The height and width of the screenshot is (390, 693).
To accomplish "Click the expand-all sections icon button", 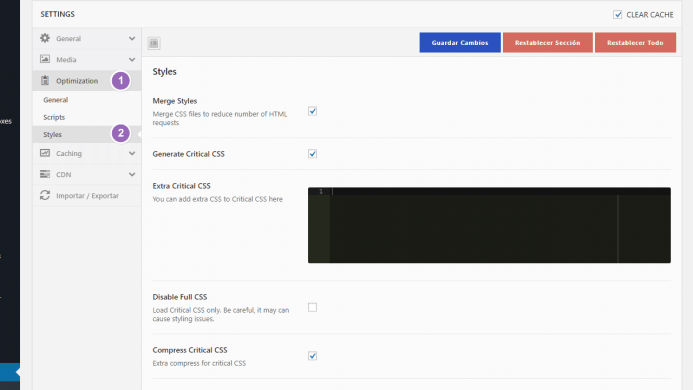I will [154, 43].
